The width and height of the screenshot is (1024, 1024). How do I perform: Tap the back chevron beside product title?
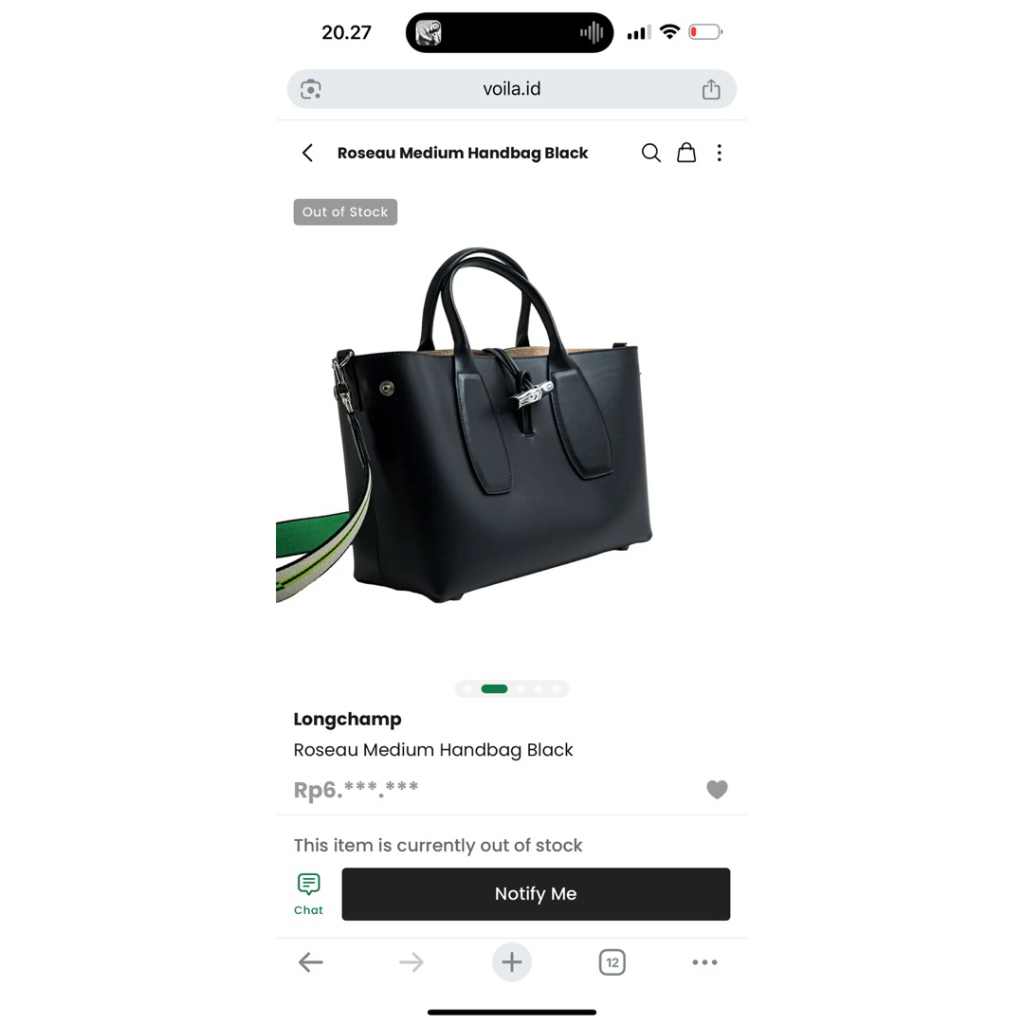coord(308,153)
